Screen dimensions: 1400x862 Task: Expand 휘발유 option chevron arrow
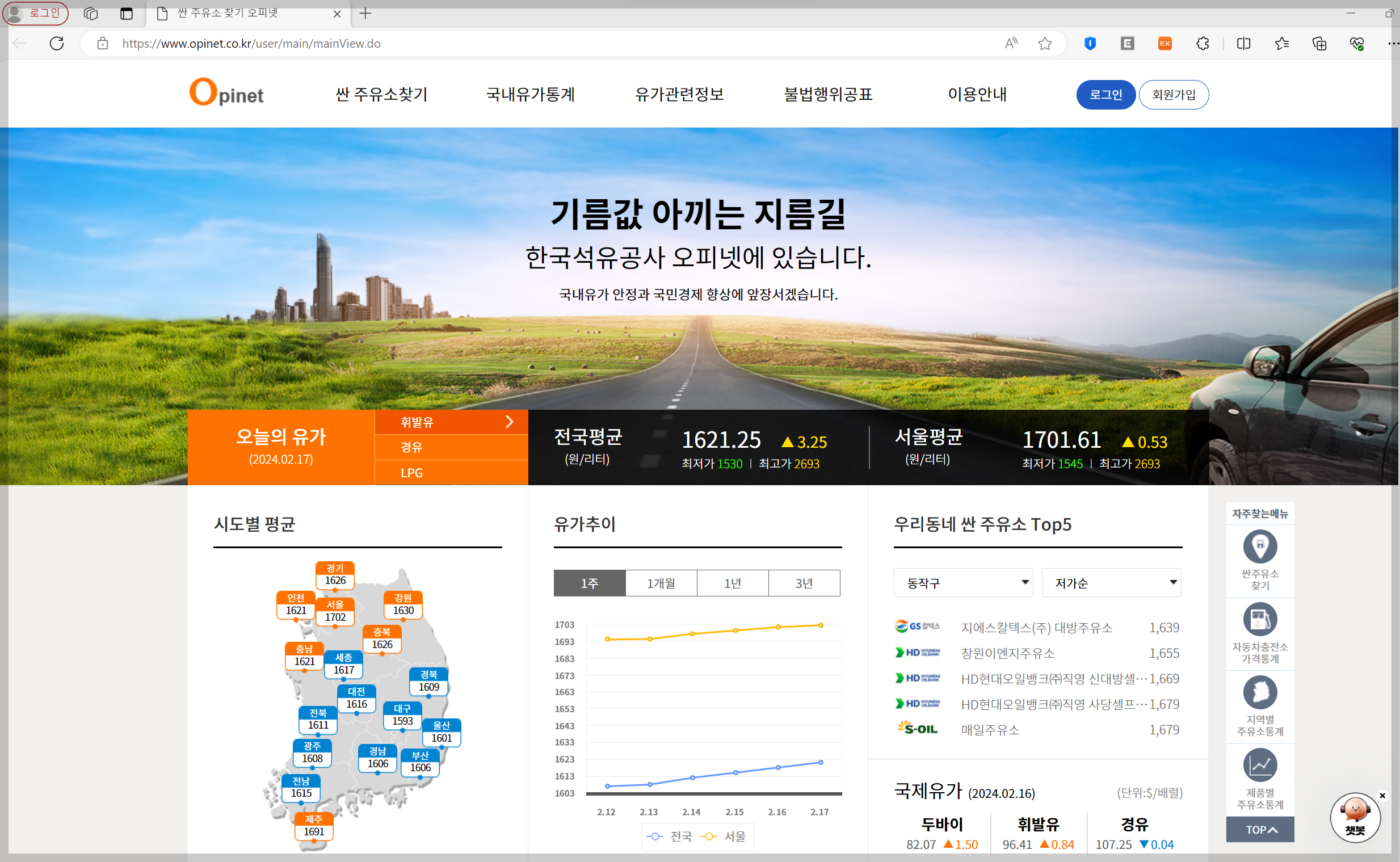pos(510,421)
